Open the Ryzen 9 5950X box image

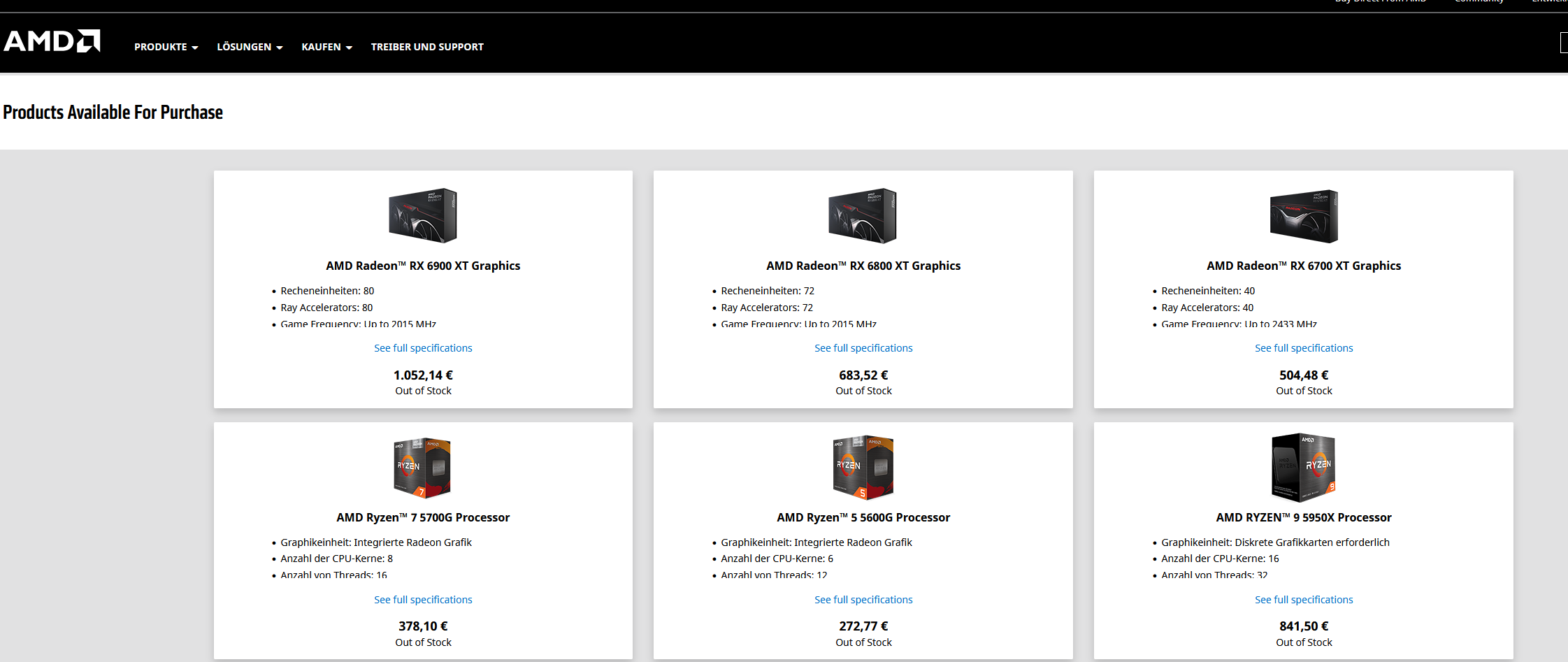pyautogui.click(x=1303, y=468)
